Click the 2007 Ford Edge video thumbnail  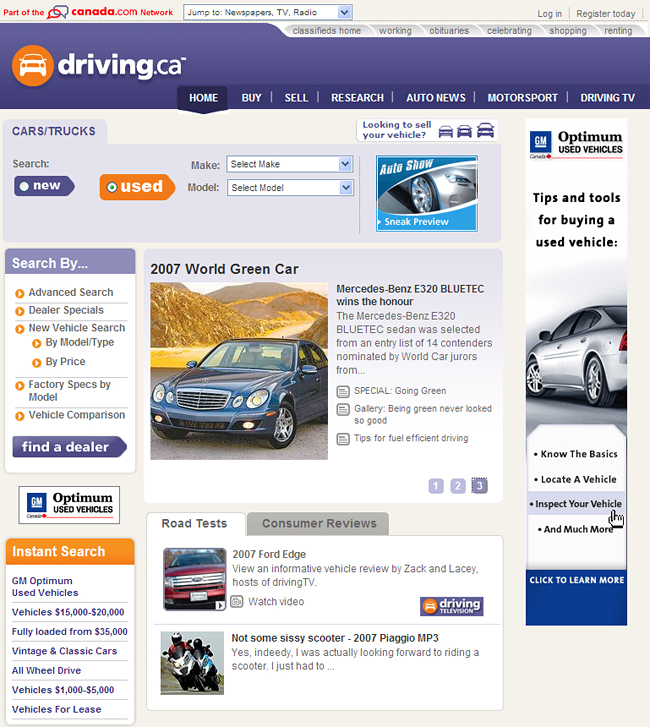[x=194, y=579]
